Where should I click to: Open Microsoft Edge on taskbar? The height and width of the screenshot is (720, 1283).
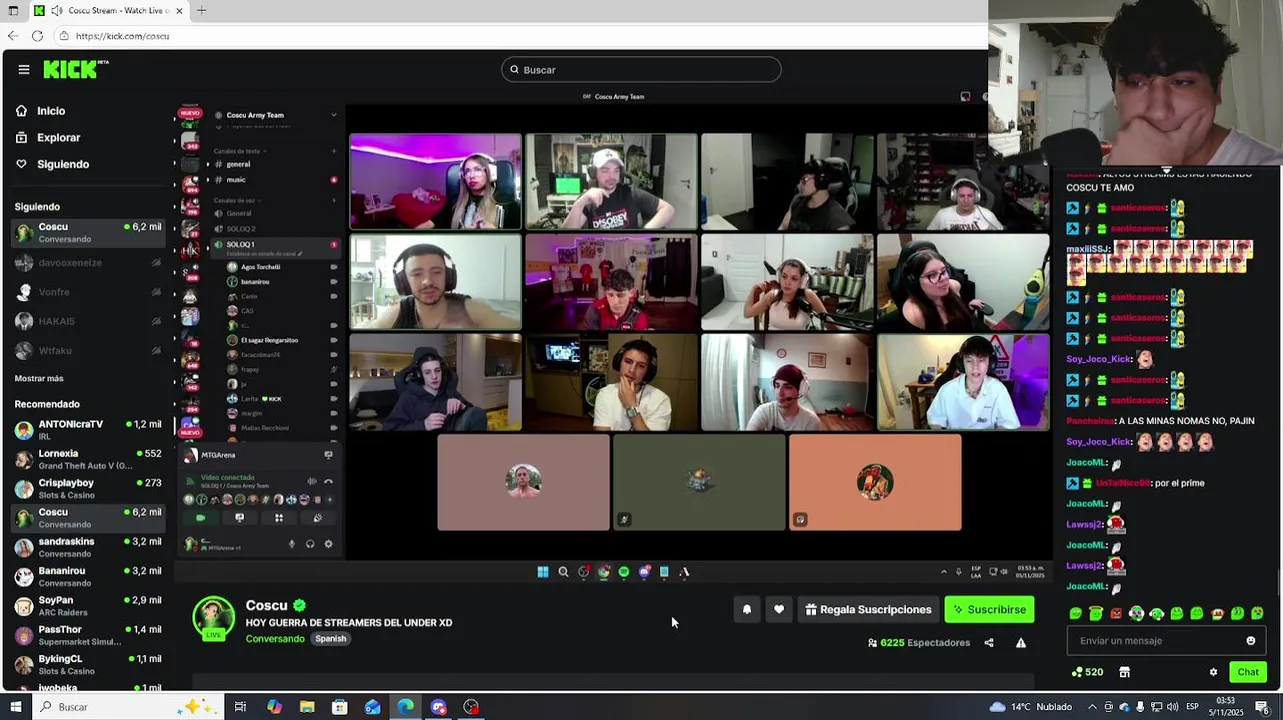(x=405, y=707)
